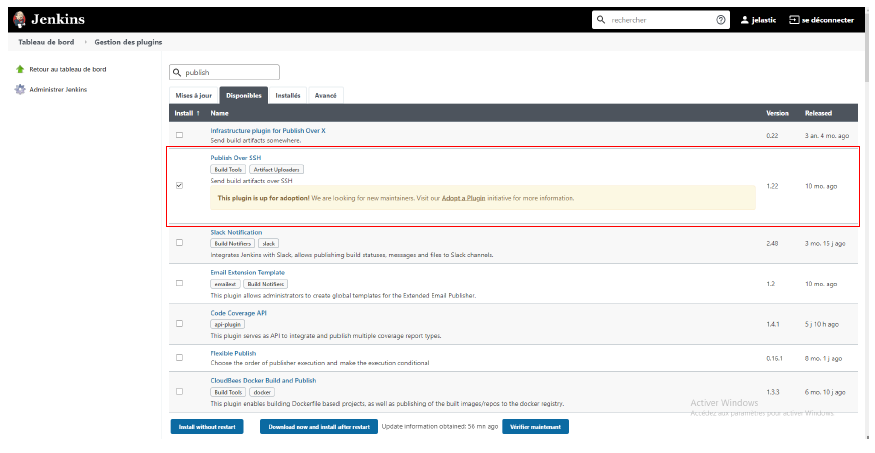Open Tableau de bord breadcrumb
Screen dimensions: 875x453
[46, 42]
